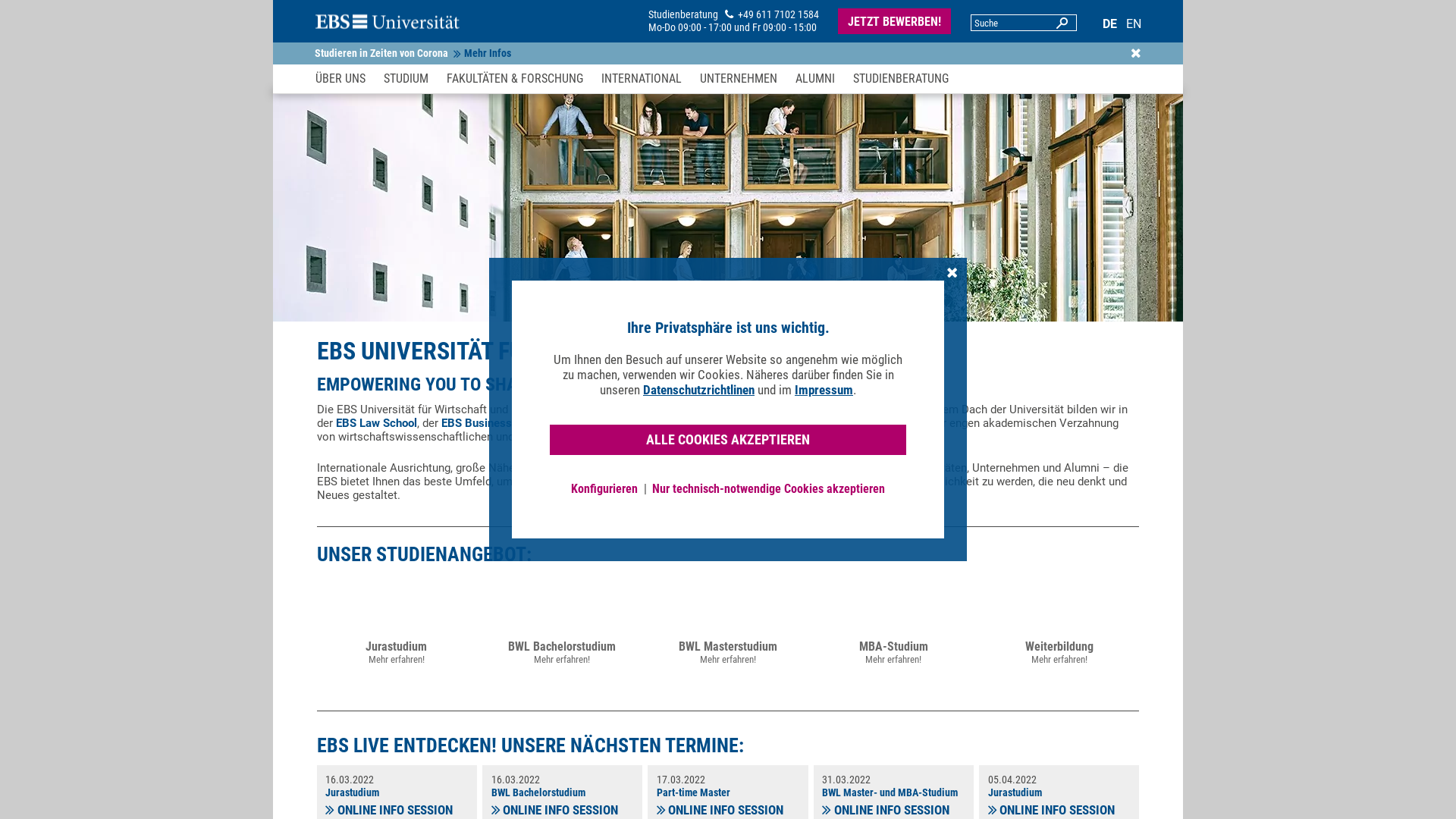Open the Alumni menu

(x=815, y=79)
